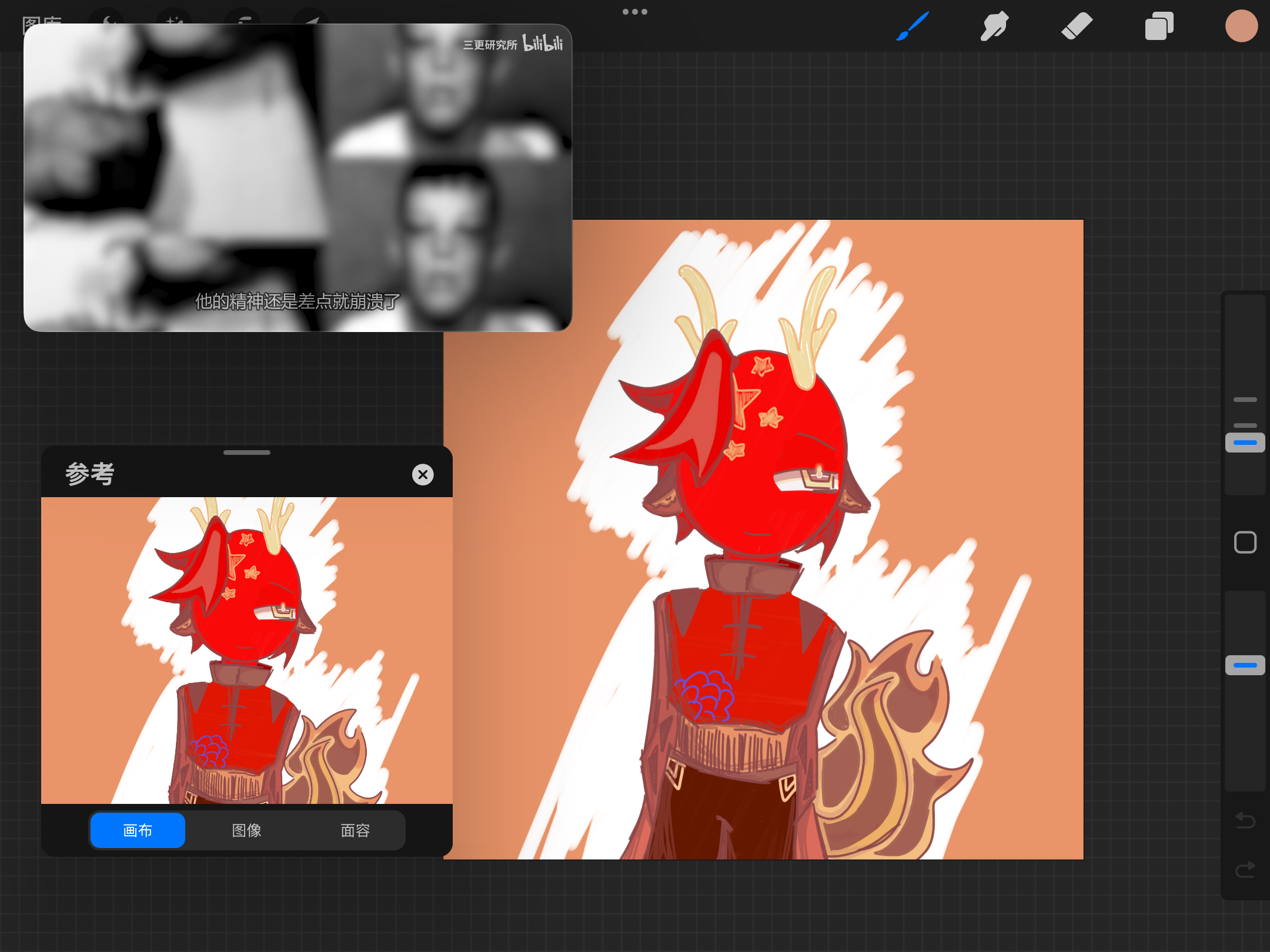Click the brush opacity slider handle
Viewport: 1270px width, 952px height.
1245,665
